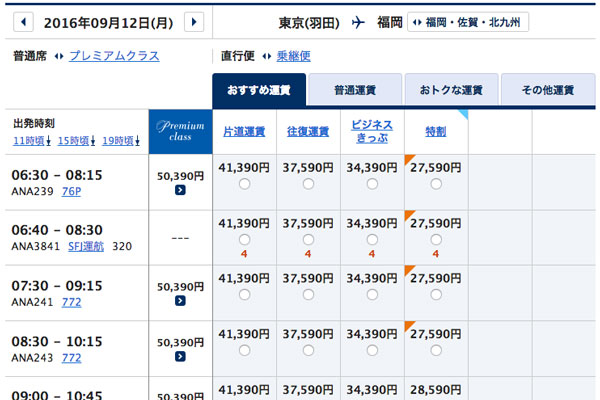
Task: Open ビジネスきっぷ fare description
Action: pyautogui.click(x=372, y=131)
